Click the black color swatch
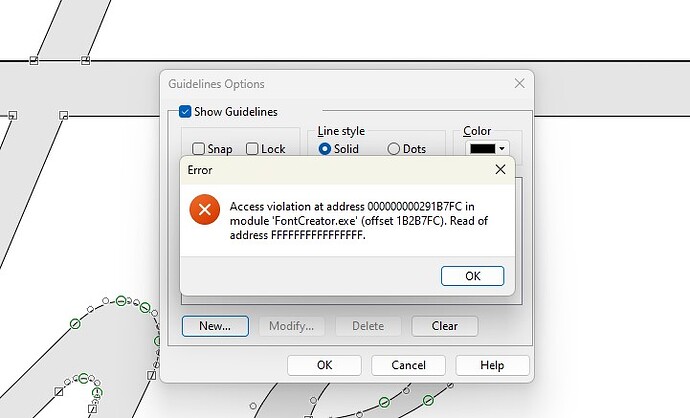Viewport: 690px width, 418px height. point(483,149)
